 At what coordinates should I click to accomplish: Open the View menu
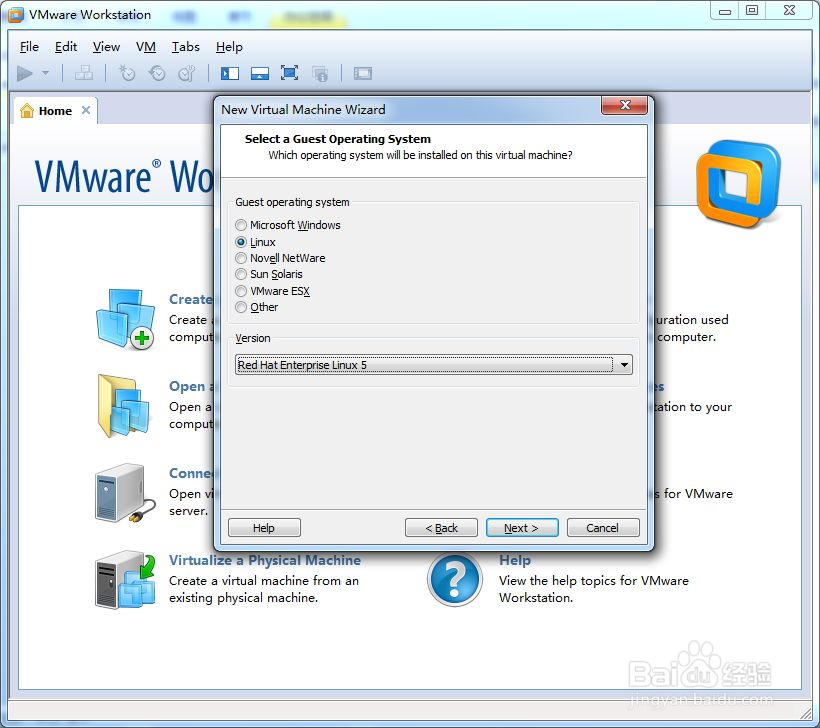(x=106, y=47)
